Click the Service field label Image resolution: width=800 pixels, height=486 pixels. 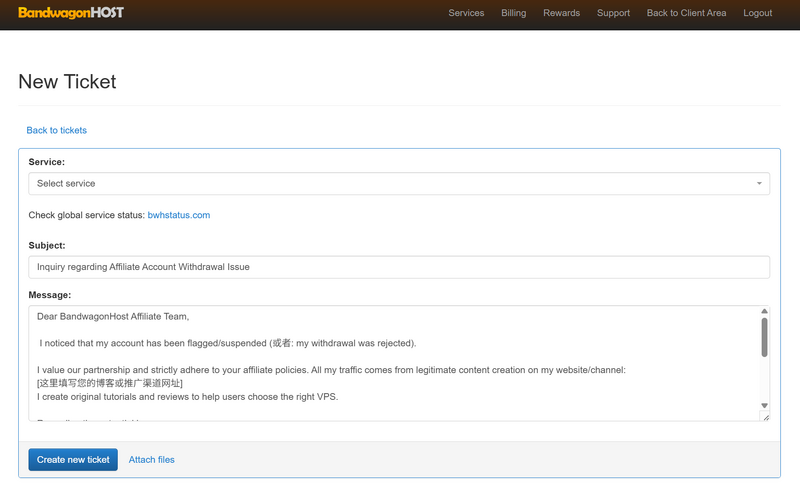(46, 161)
